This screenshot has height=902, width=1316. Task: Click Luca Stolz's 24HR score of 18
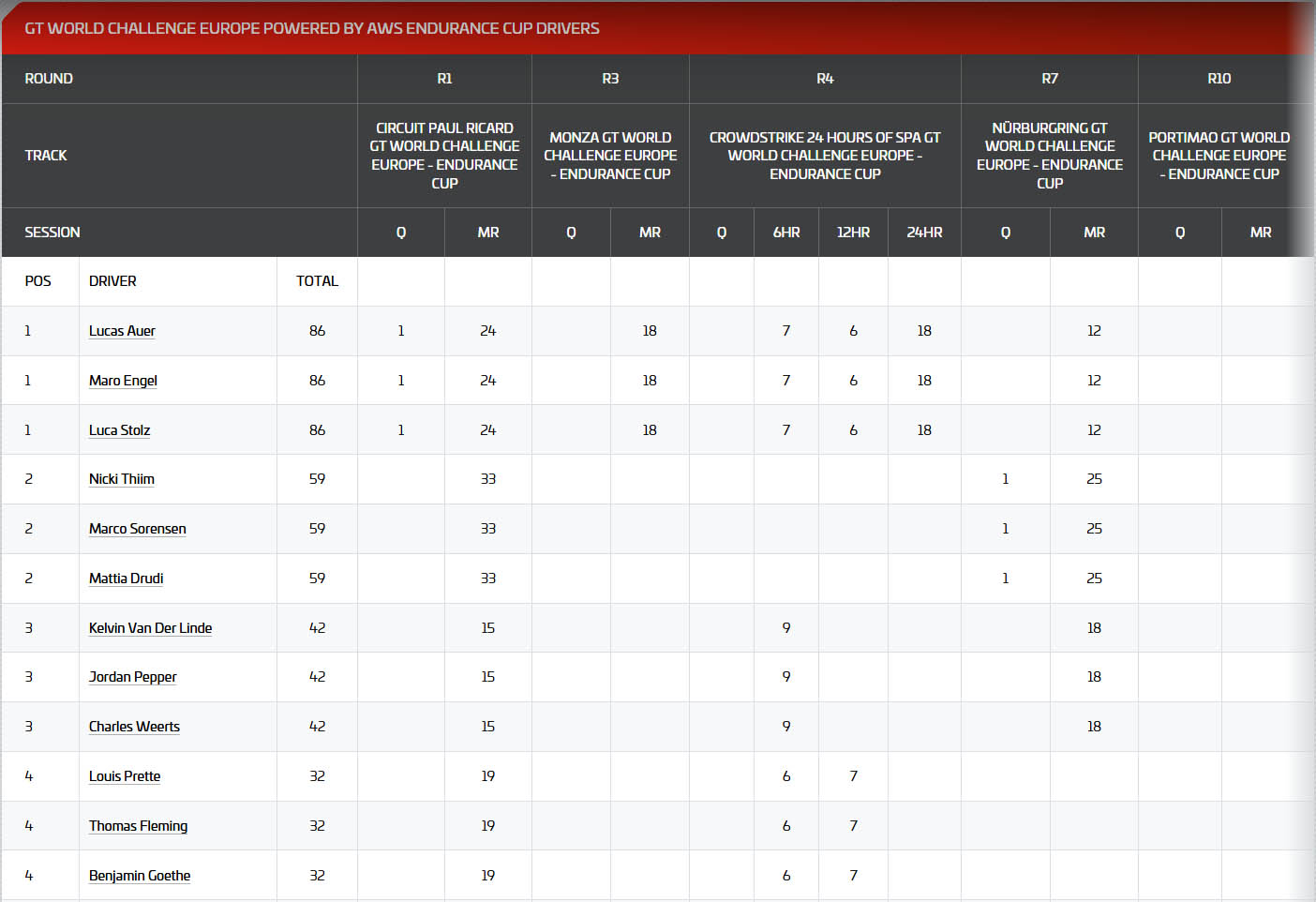coord(924,430)
